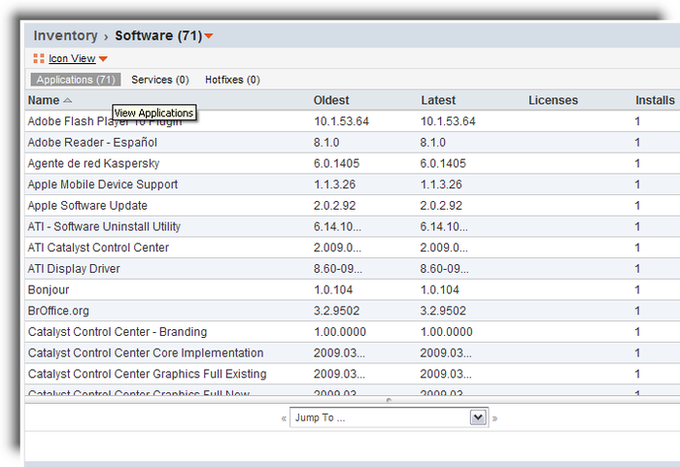Screen dimensions: 680x467
Task: Click the Software (71) heading text
Action: [x=159, y=36]
